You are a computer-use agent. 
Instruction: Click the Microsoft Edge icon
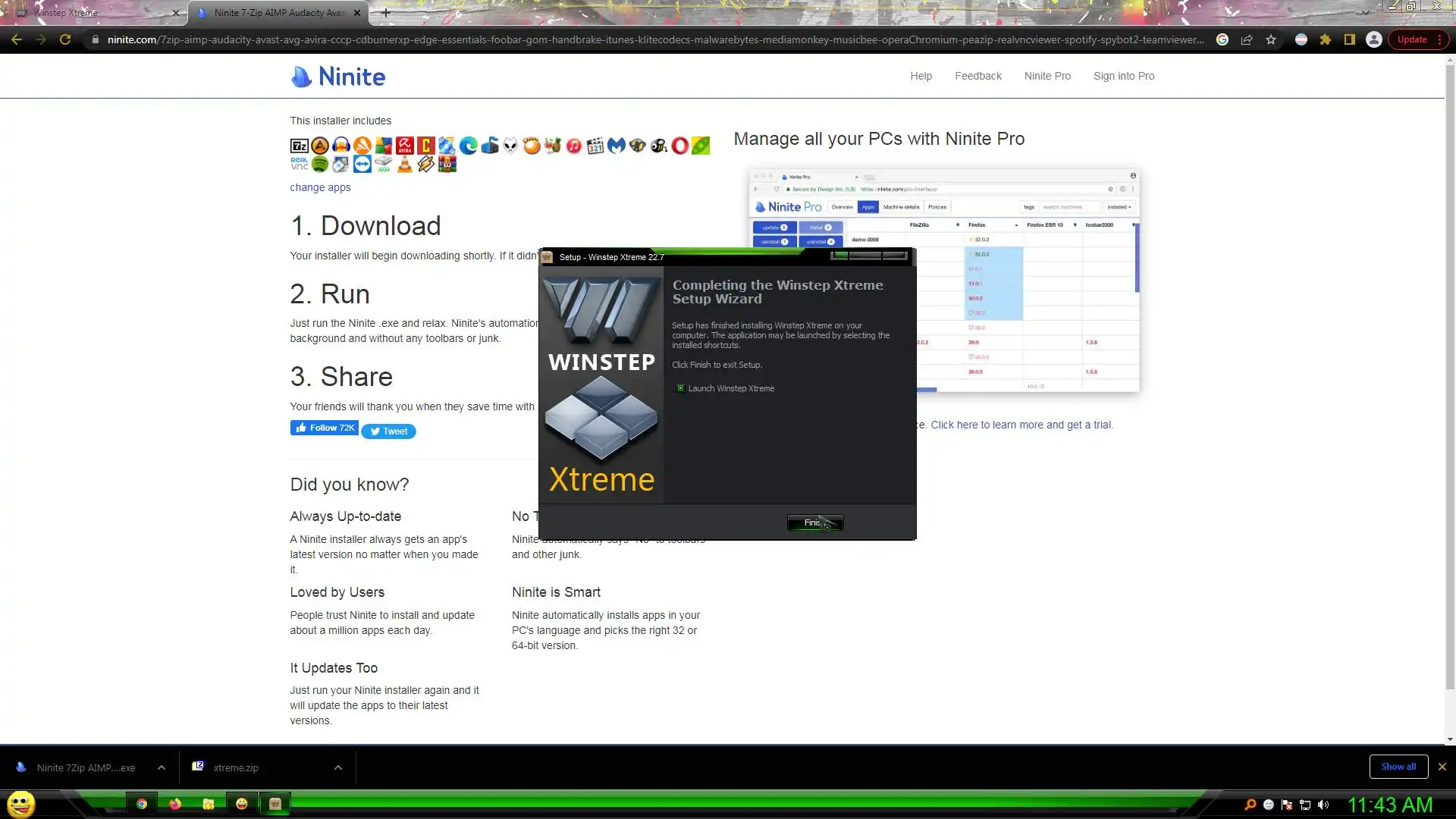(469, 146)
